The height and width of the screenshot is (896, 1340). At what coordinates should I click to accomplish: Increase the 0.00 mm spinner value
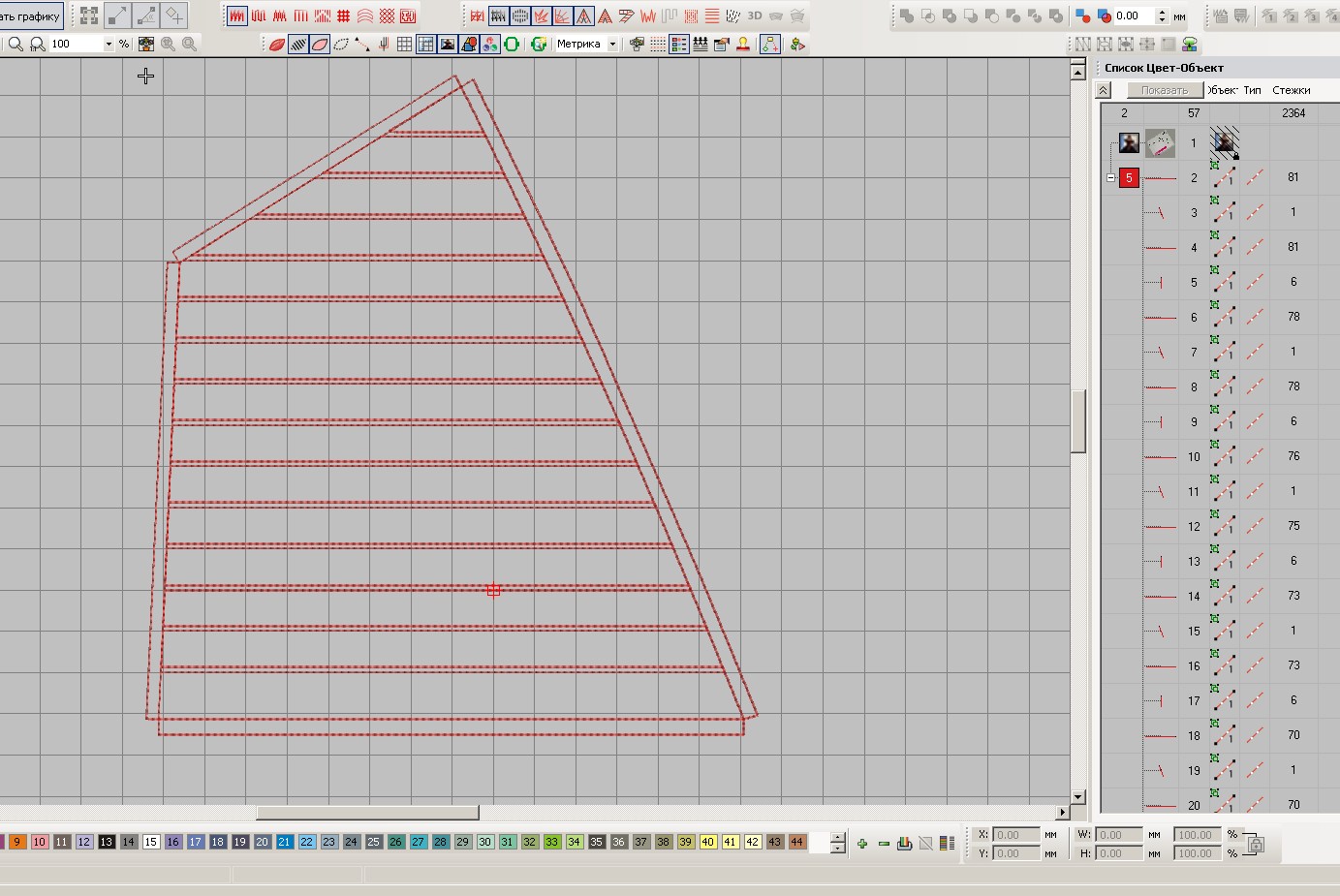[x=1163, y=13]
